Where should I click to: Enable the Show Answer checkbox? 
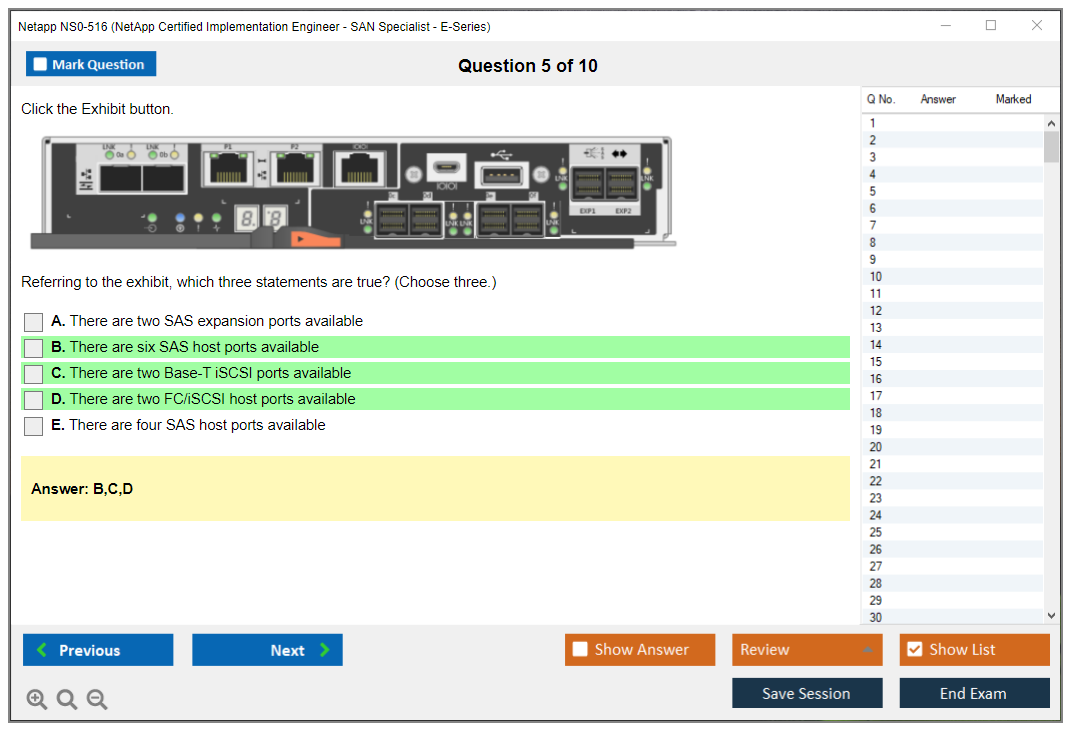[x=580, y=650]
